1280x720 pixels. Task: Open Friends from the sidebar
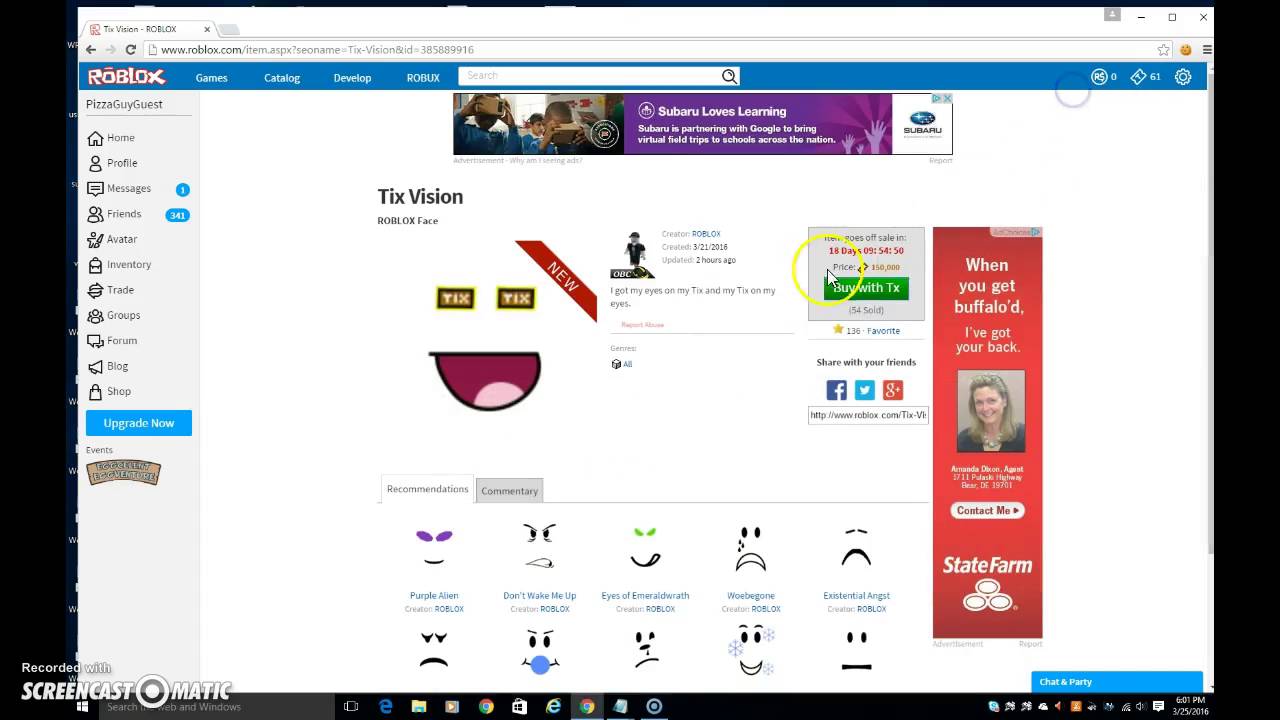[114, 214]
